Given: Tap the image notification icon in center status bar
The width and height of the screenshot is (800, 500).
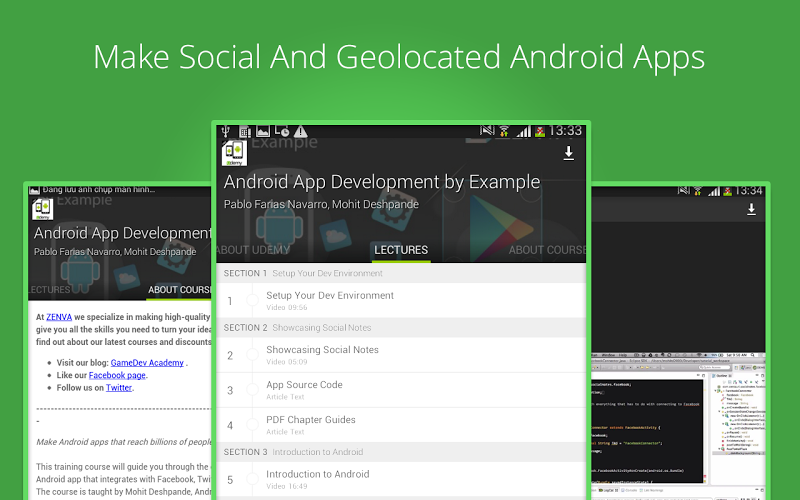Looking at the screenshot, I should (263, 132).
